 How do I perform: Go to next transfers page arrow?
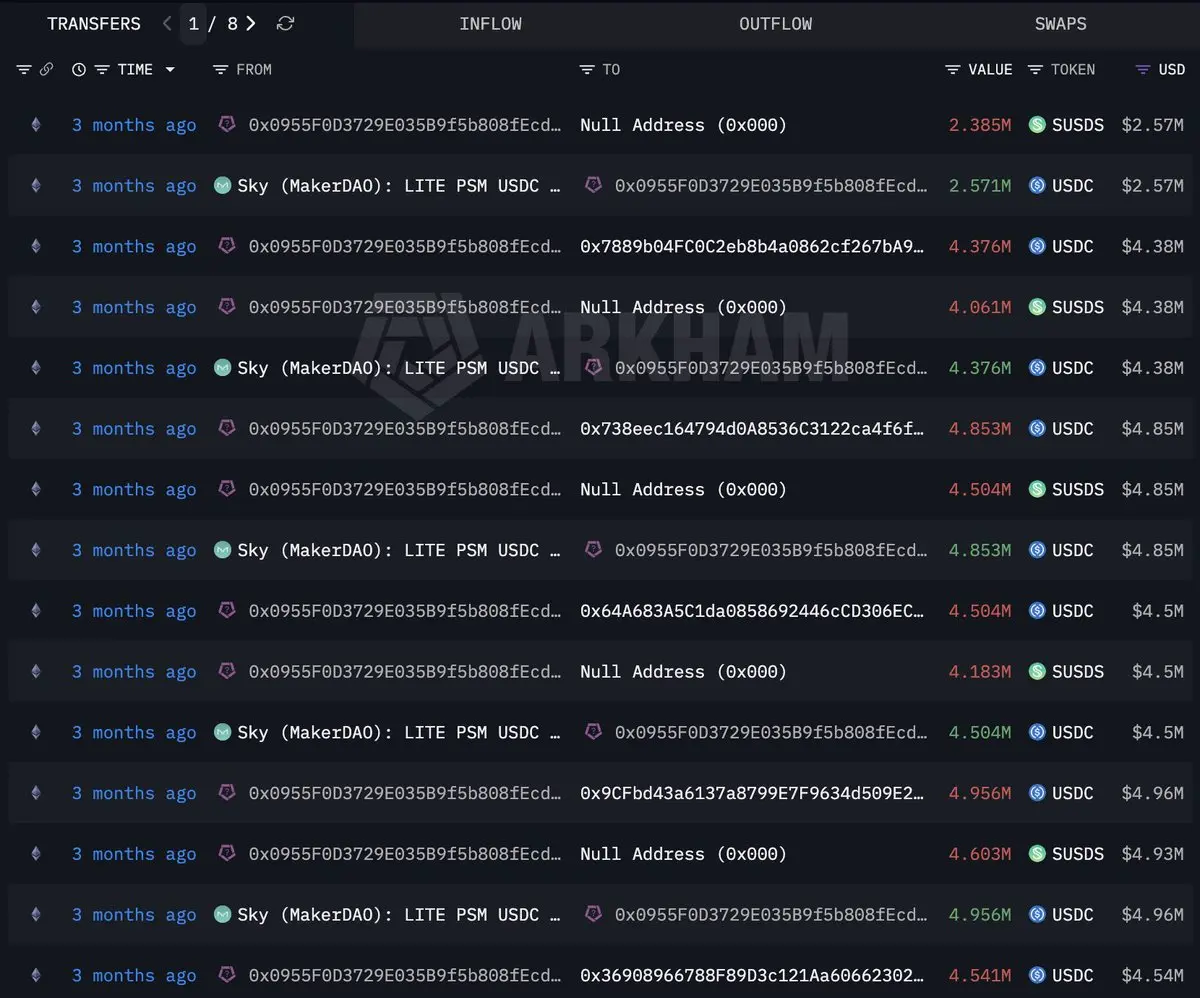(251, 23)
